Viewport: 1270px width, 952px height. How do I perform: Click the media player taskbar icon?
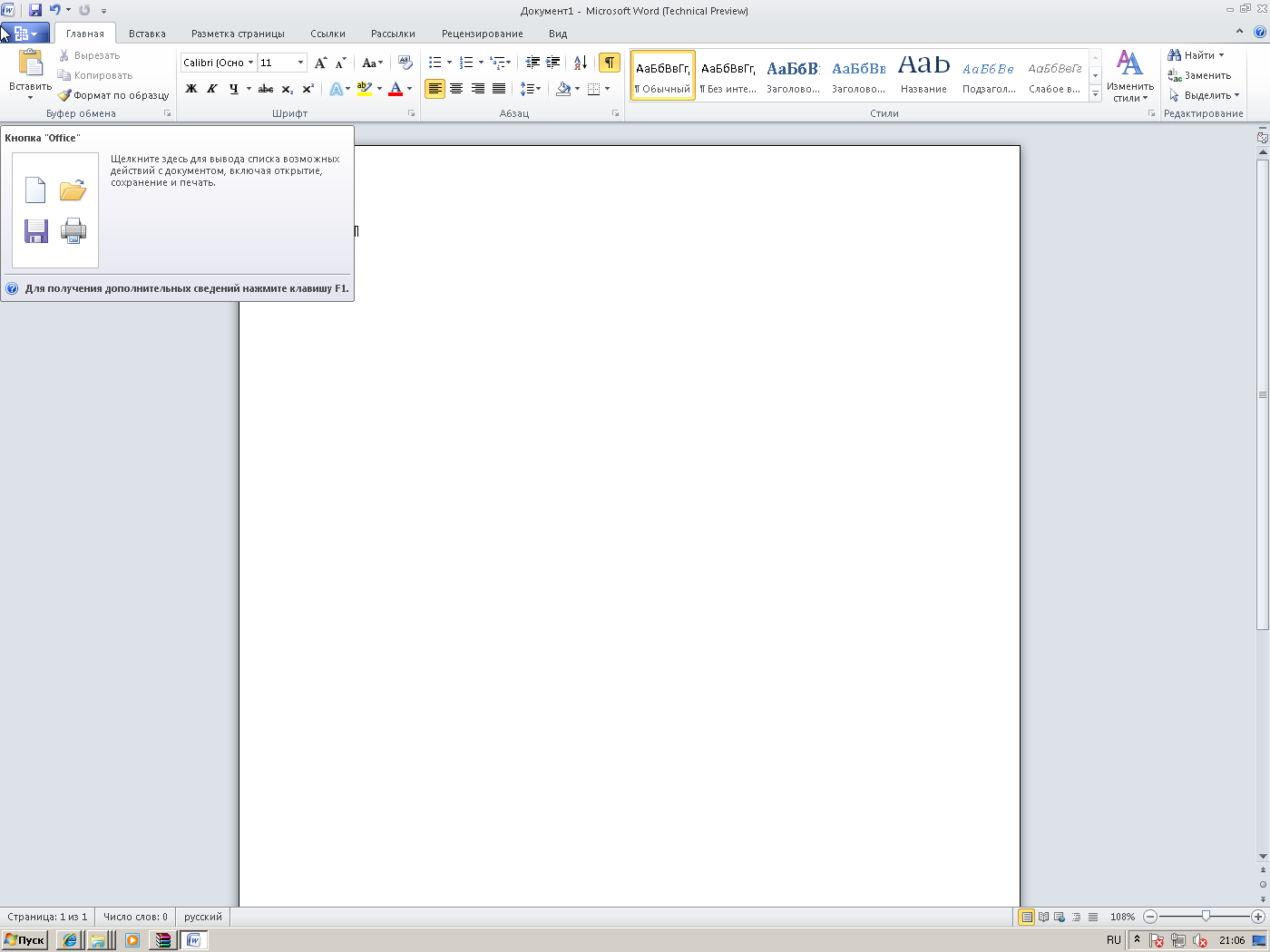point(132,940)
